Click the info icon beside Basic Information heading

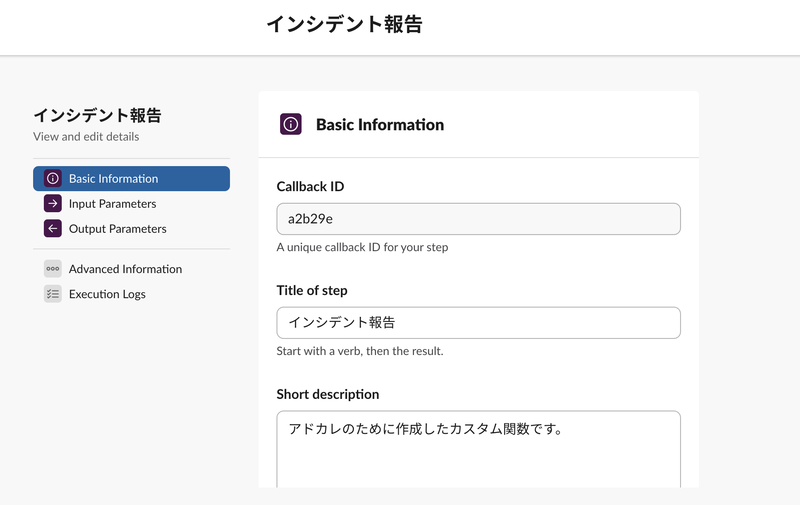point(291,124)
